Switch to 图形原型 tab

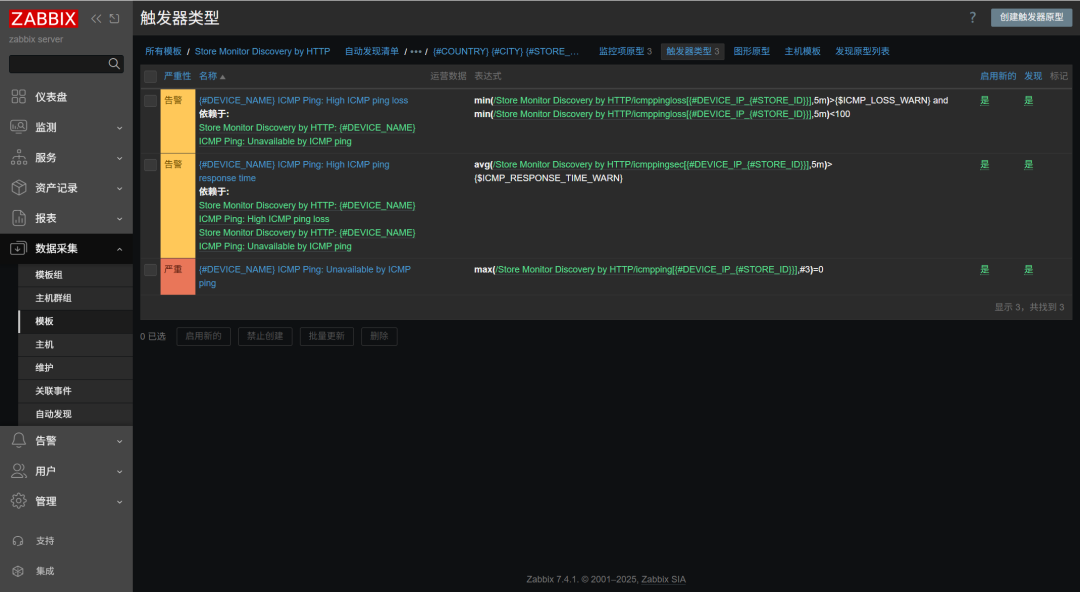pos(751,52)
